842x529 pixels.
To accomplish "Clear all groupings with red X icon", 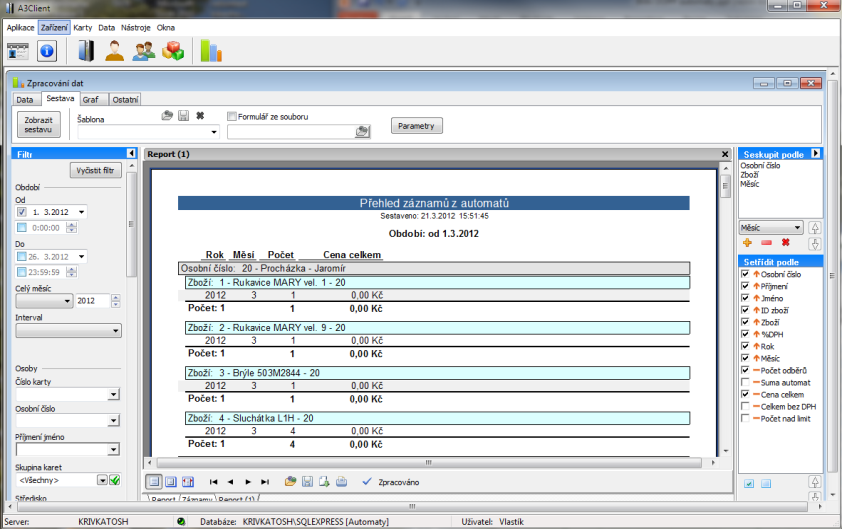I will [x=786, y=243].
